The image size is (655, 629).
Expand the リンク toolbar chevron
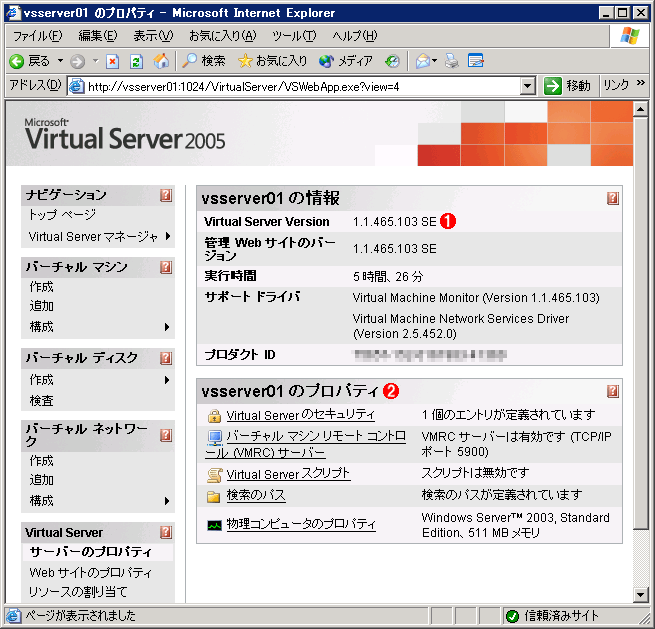tap(641, 83)
